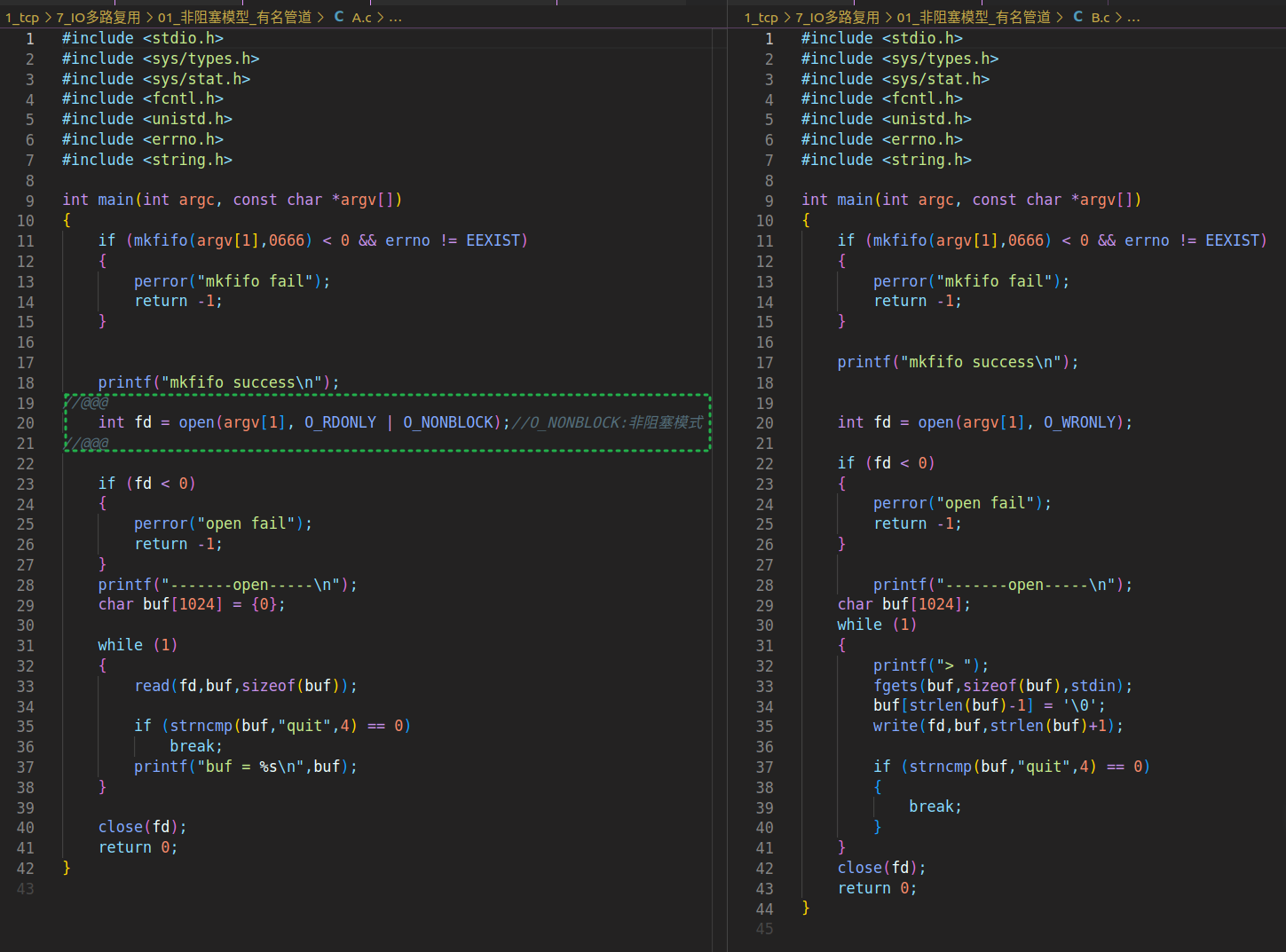Open the 7_IO多路复用 breadcrumb in the A.c pane
This screenshot has height=952, width=1286.
click(99, 17)
